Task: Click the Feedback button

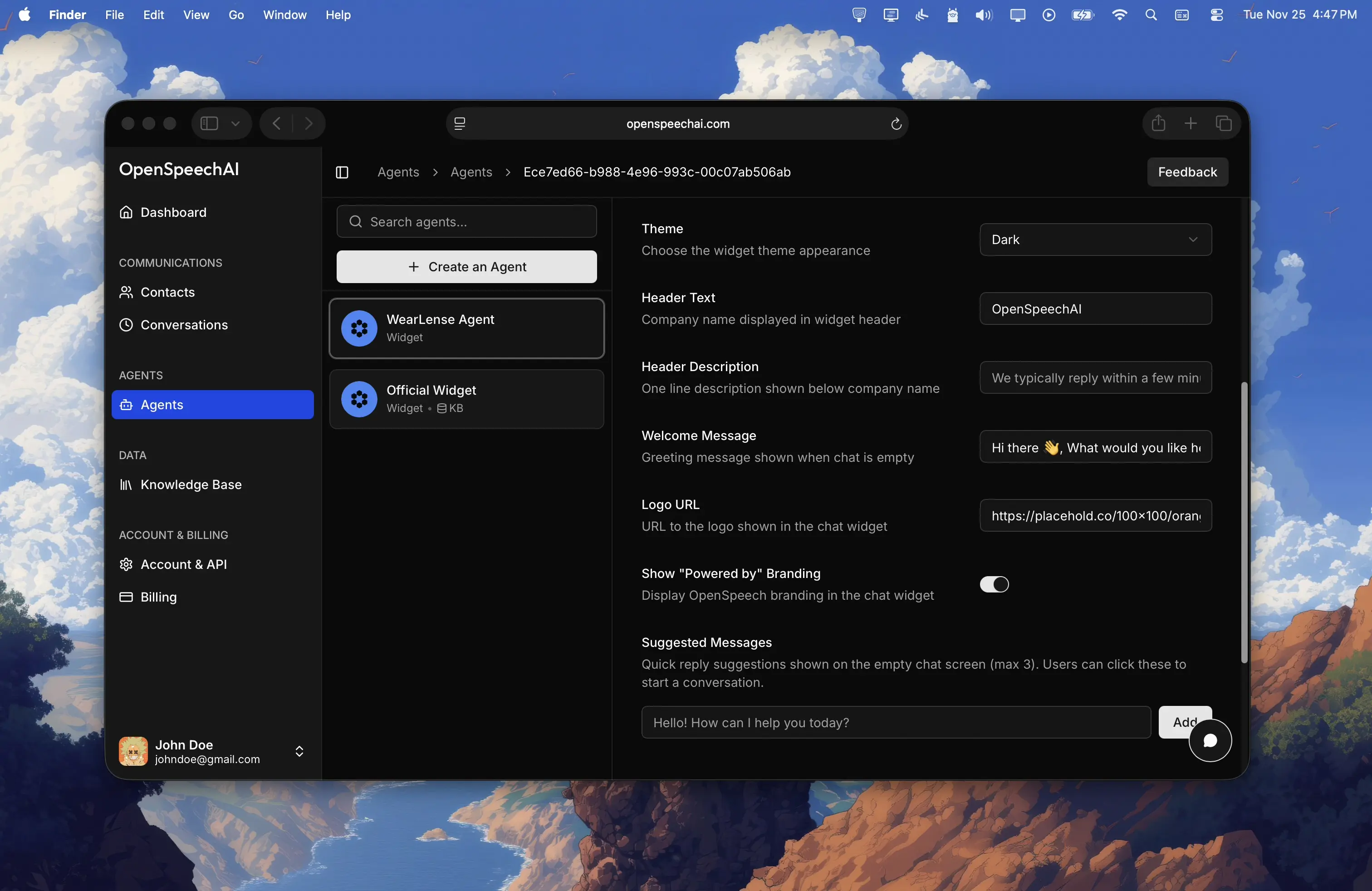Action: [1187, 172]
